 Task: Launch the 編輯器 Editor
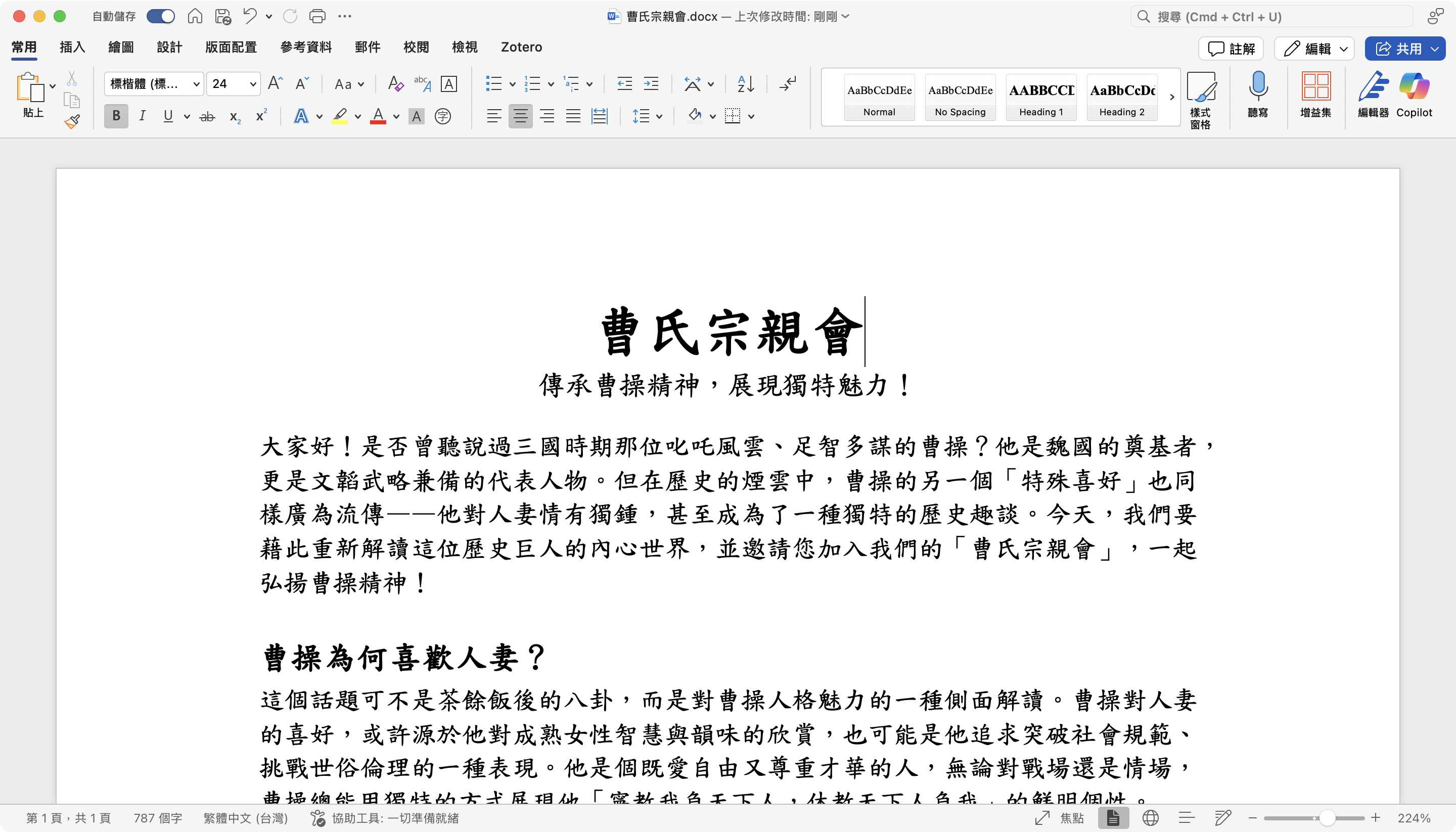tap(1374, 95)
